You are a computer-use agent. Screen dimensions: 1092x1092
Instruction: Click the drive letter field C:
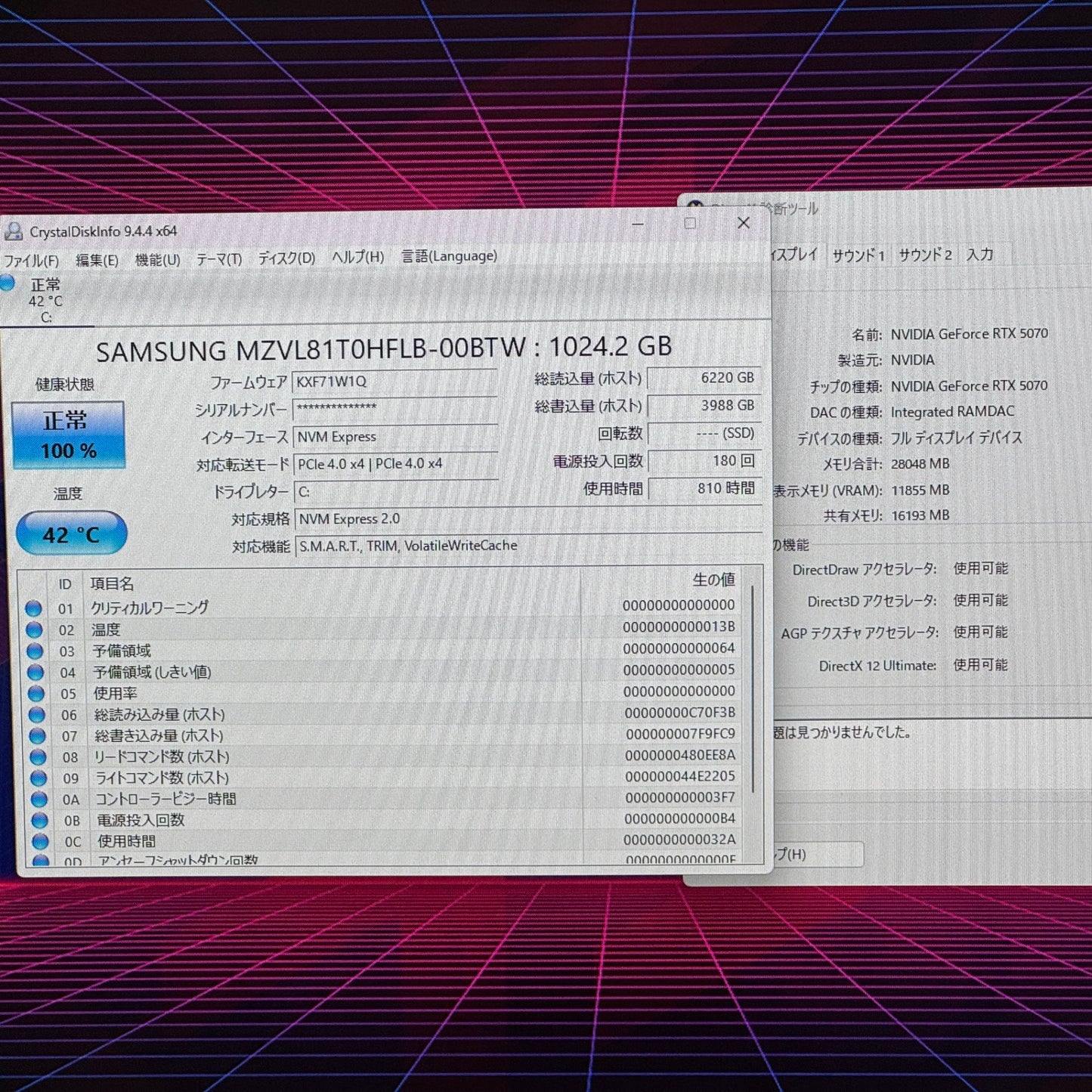(396, 491)
